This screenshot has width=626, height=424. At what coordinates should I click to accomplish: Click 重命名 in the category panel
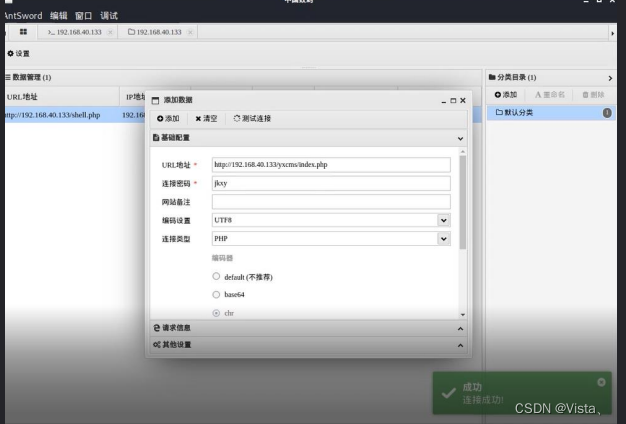tap(550, 95)
